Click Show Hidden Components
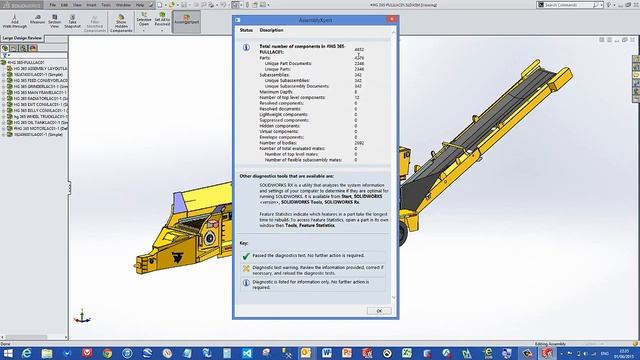Viewport: 640px width, 360px height. (121, 23)
